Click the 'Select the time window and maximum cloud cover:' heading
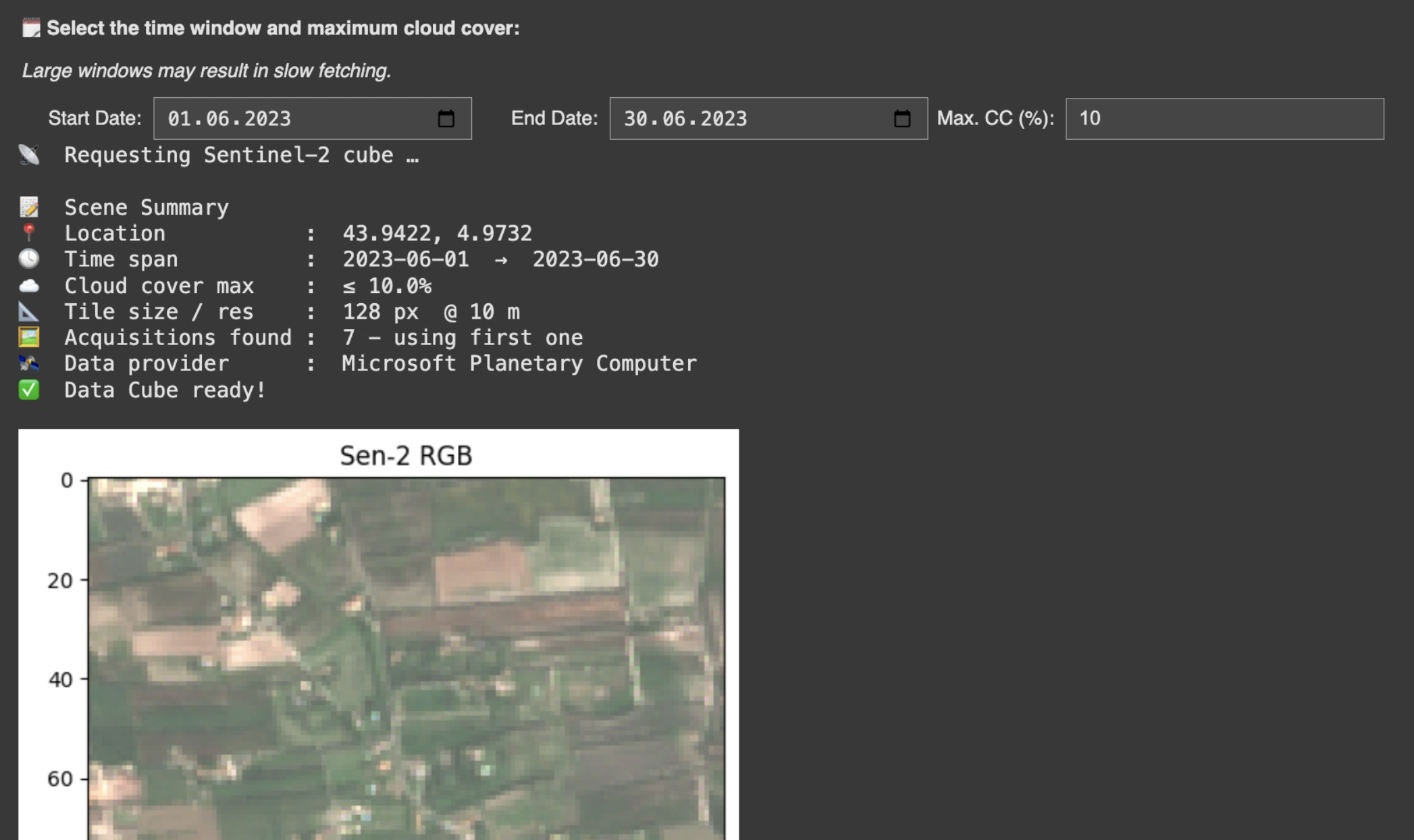Viewport: 1414px width, 840px height. point(284,28)
